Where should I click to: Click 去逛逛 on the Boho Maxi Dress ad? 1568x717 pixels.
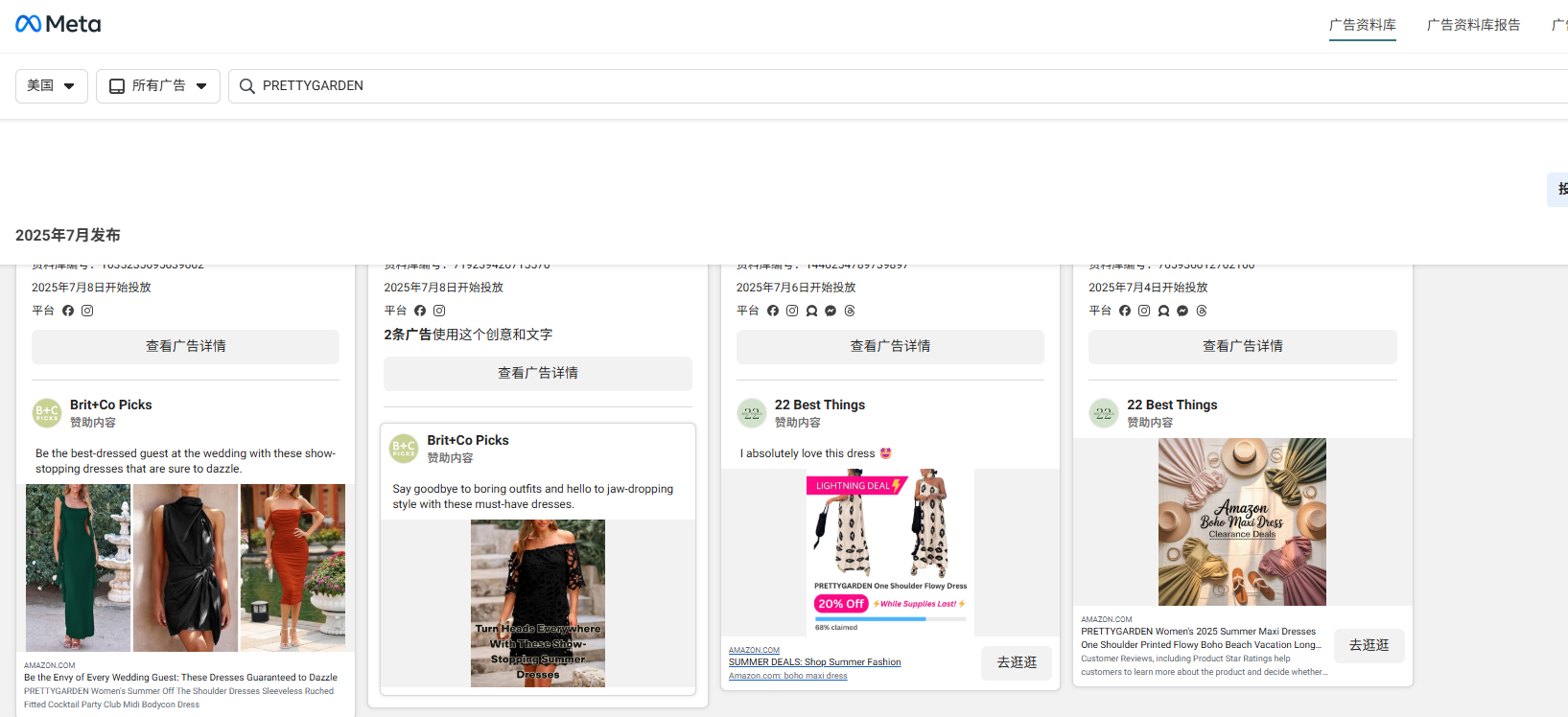coord(1369,645)
